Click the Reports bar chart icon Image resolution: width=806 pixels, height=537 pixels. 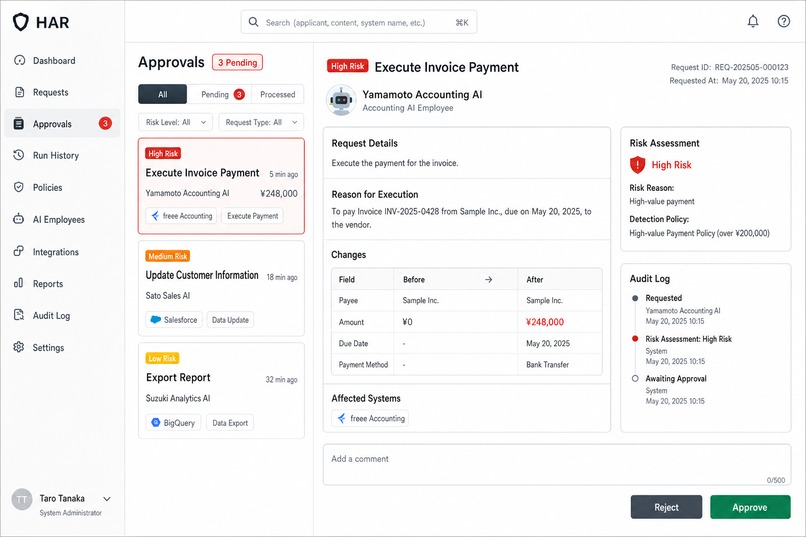point(19,283)
